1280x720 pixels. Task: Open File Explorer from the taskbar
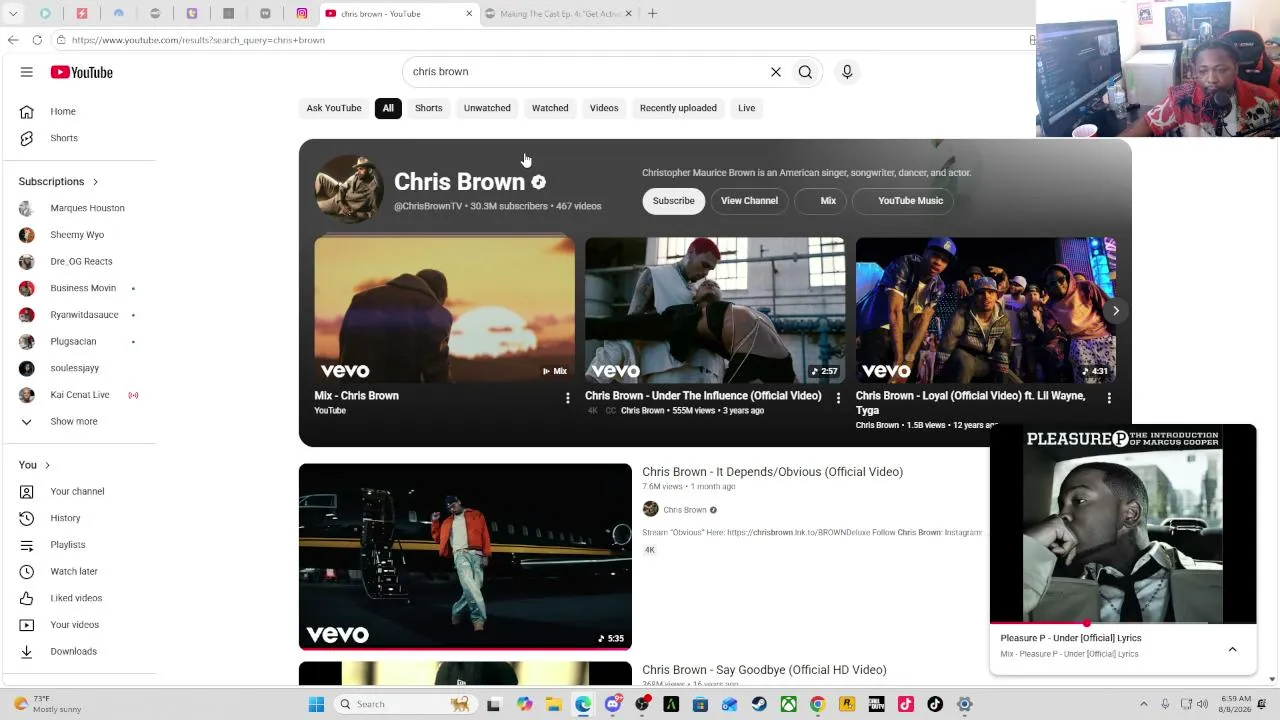(553, 704)
